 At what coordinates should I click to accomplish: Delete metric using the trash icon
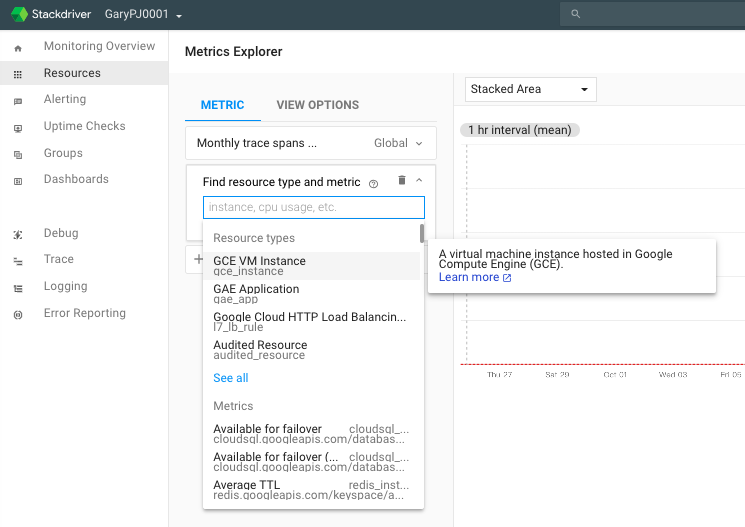[401, 181]
